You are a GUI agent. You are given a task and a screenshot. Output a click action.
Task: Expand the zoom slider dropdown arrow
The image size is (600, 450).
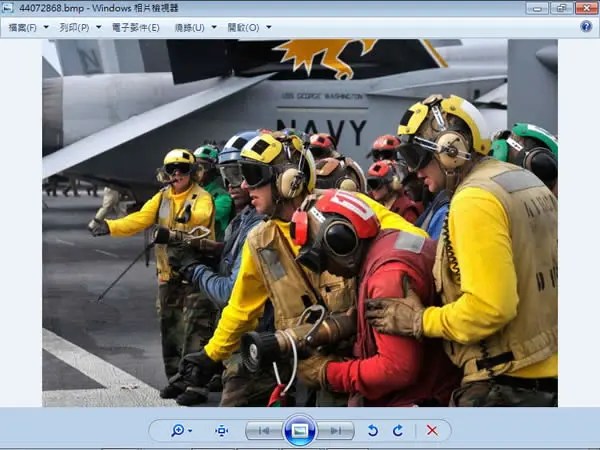click(190, 431)
